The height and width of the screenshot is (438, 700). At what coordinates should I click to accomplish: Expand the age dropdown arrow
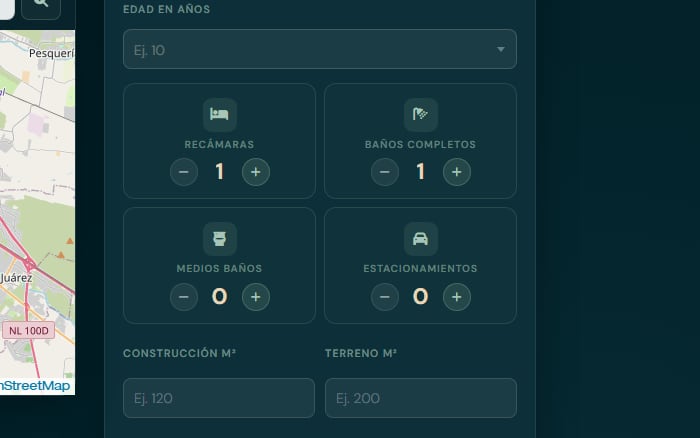(501, 49)
